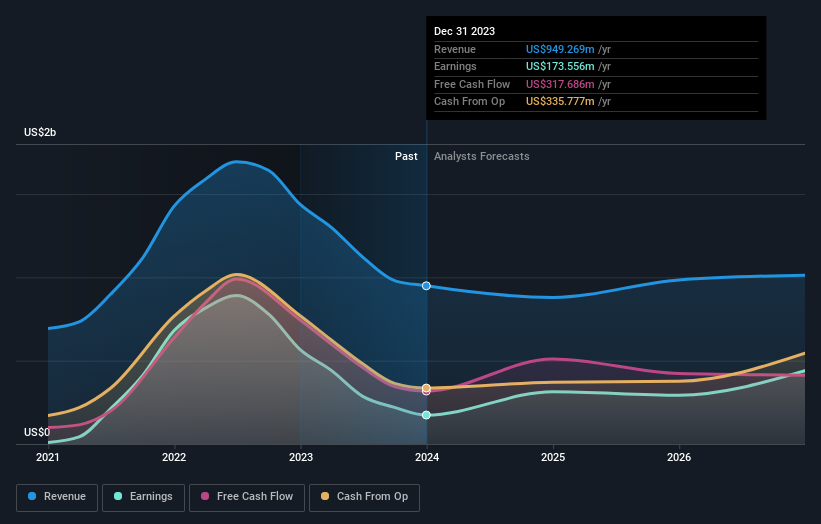Screen dimensions: 821x524
Task: Click the pink Free Cash Flow legend dot
Action: click(205, 496)
